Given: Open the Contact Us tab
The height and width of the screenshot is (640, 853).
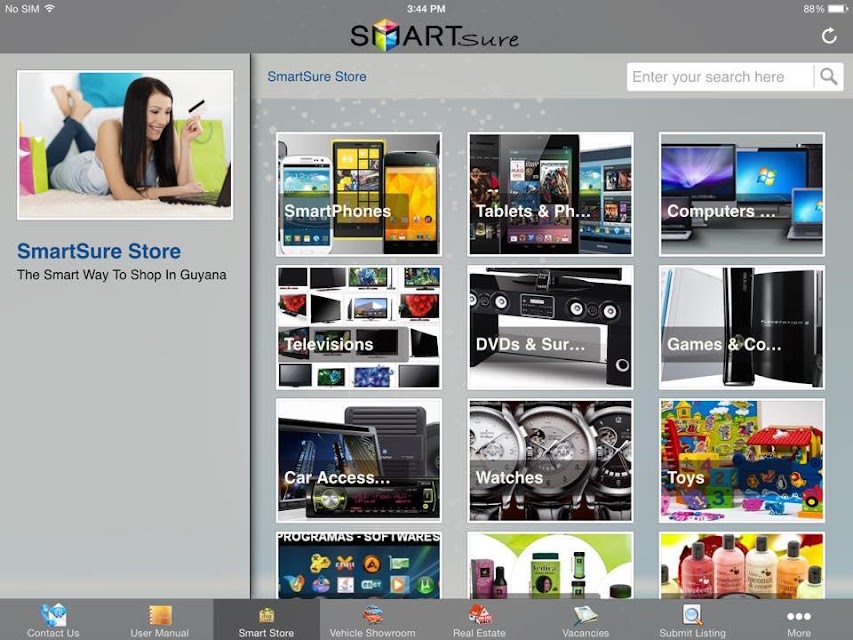Looking at the screenshot, I should click(53, 620).
